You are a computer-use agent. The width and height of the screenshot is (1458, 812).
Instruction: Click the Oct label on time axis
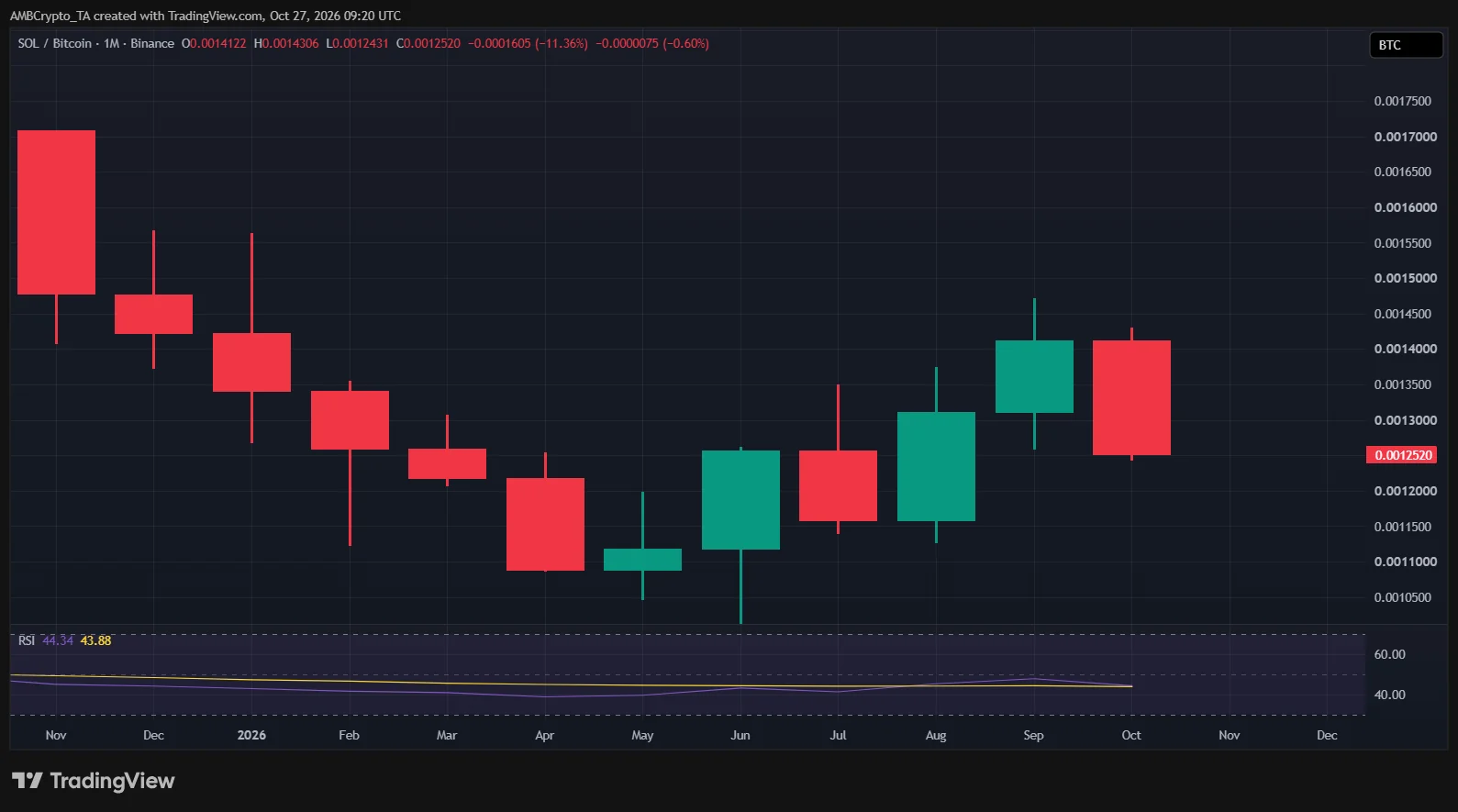(1131, 735)
